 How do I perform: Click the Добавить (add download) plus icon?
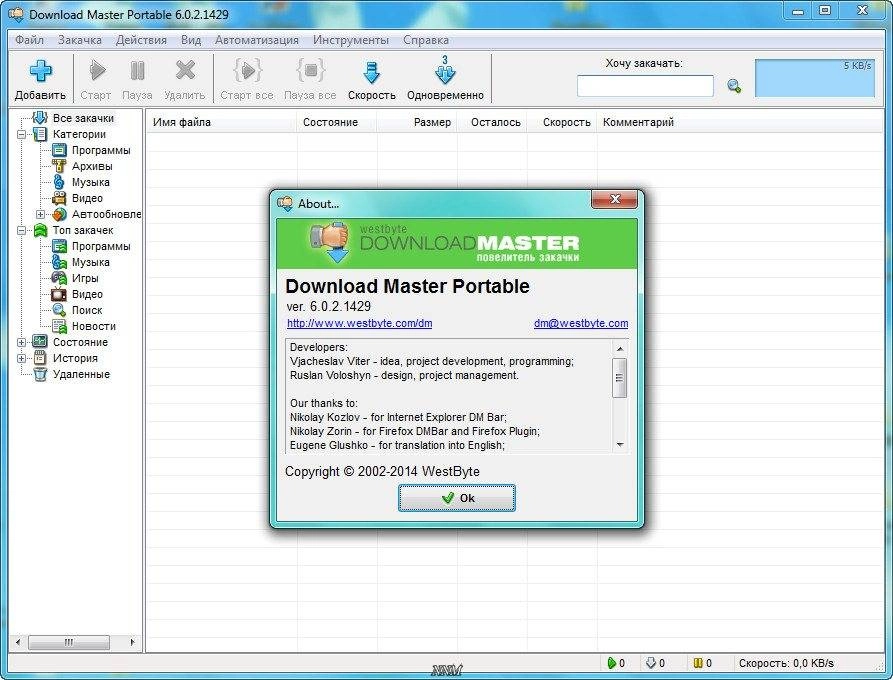(41, 71)
